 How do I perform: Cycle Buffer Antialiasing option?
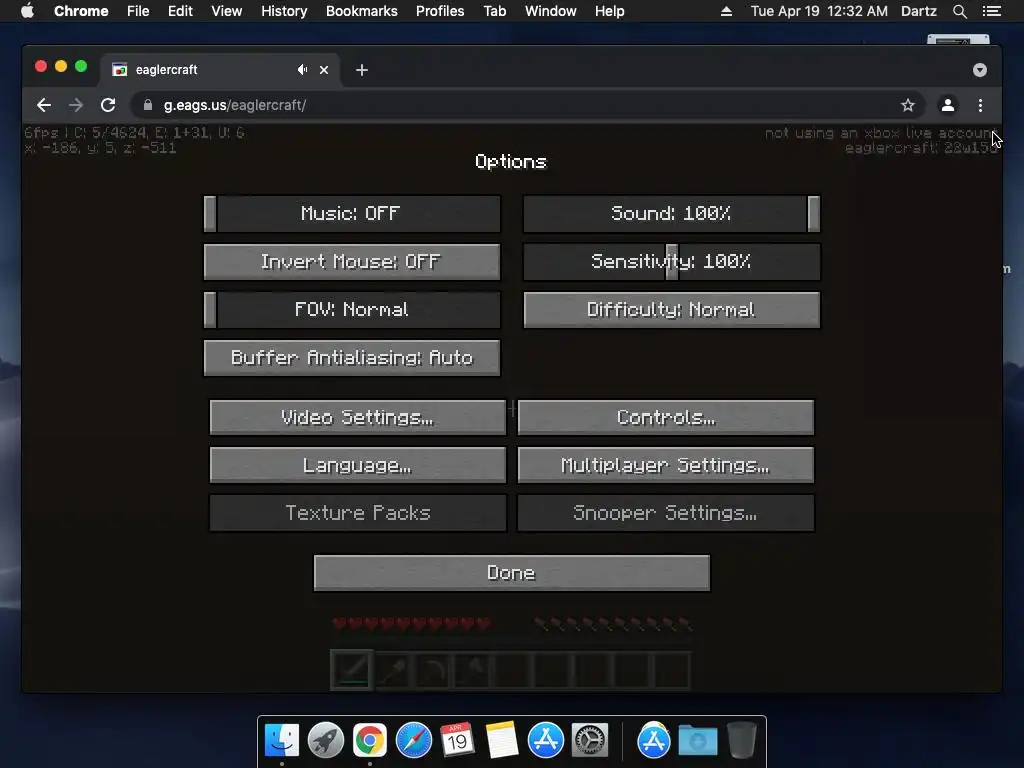point(352,358)
